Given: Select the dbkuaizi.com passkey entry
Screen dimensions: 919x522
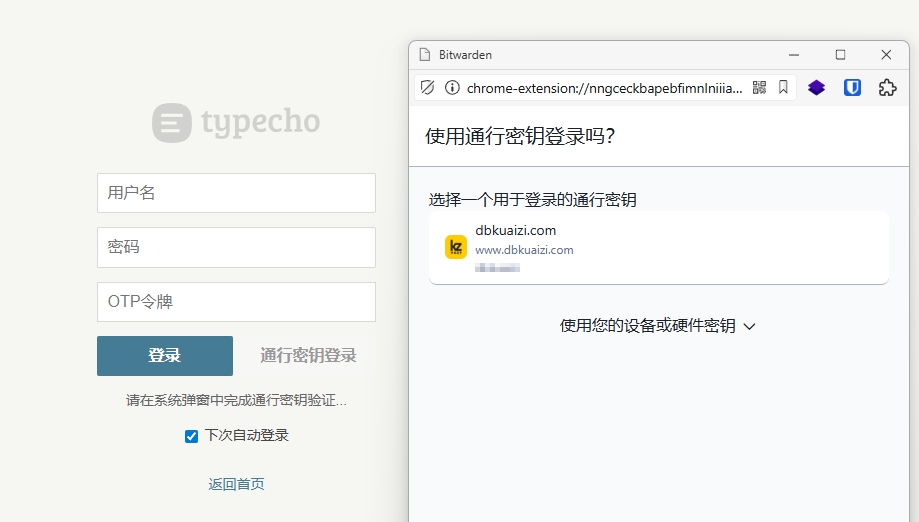Looking at the screenshot, I should tap(658, 247).
